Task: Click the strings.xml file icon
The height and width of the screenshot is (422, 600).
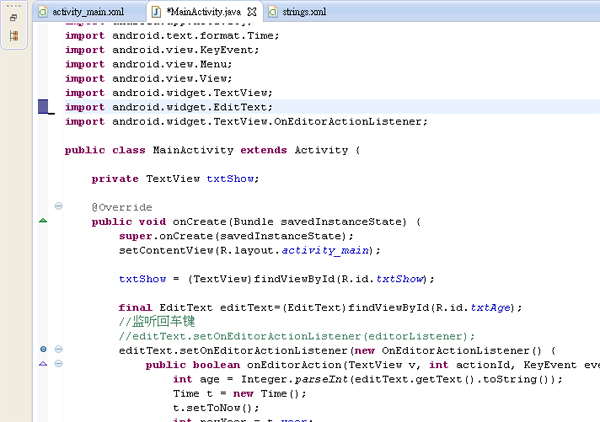Action: tap(273, 12)
